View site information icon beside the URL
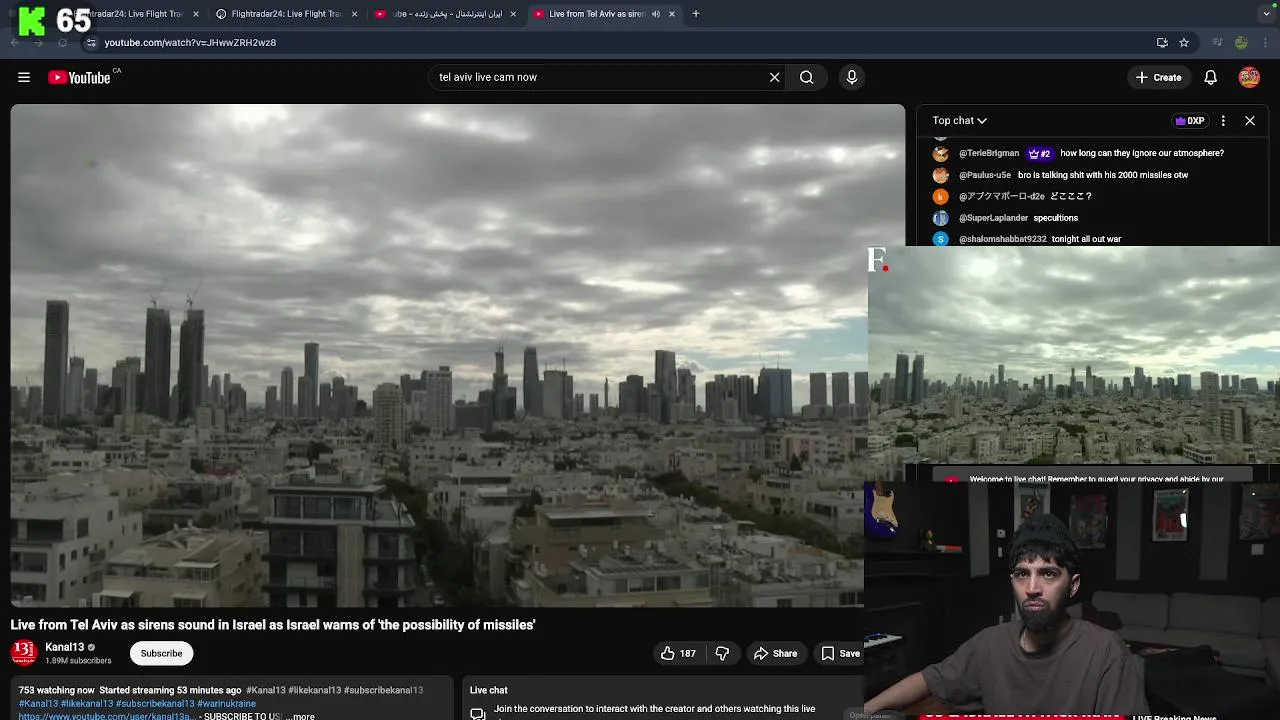The image size is (1280, 720). [x=91, y=43]
